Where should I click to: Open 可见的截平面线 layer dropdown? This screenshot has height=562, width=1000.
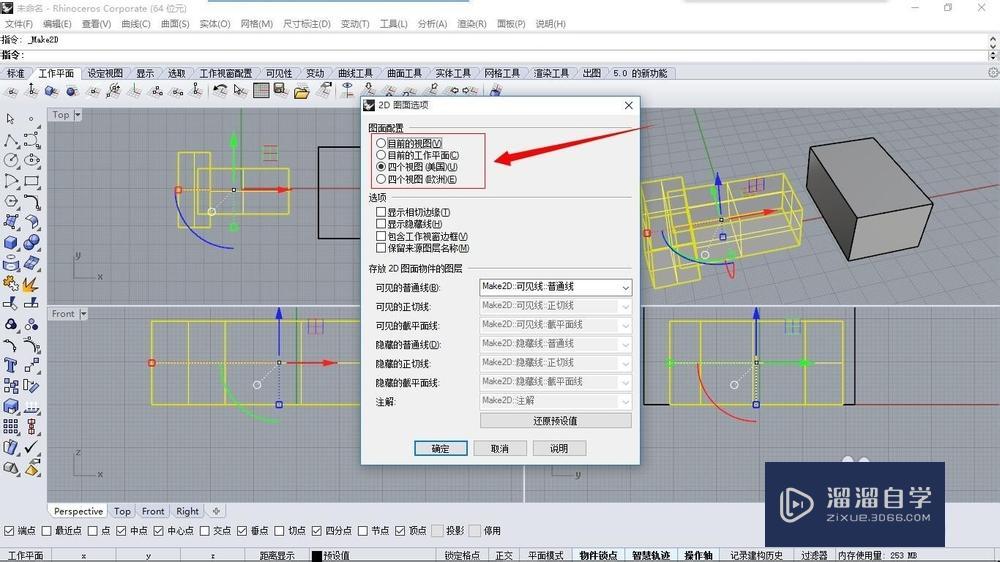pos(555,325)
